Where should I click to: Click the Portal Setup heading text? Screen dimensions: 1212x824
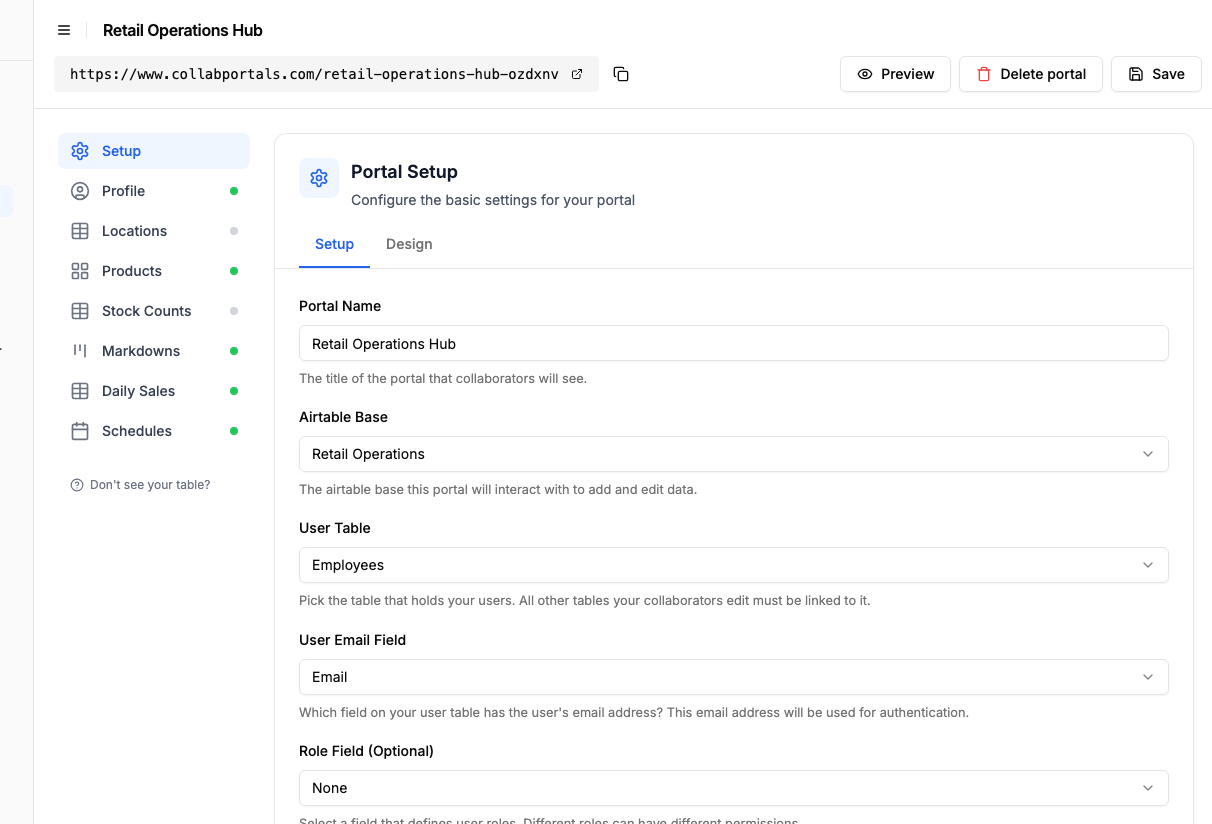pos(404,172)
